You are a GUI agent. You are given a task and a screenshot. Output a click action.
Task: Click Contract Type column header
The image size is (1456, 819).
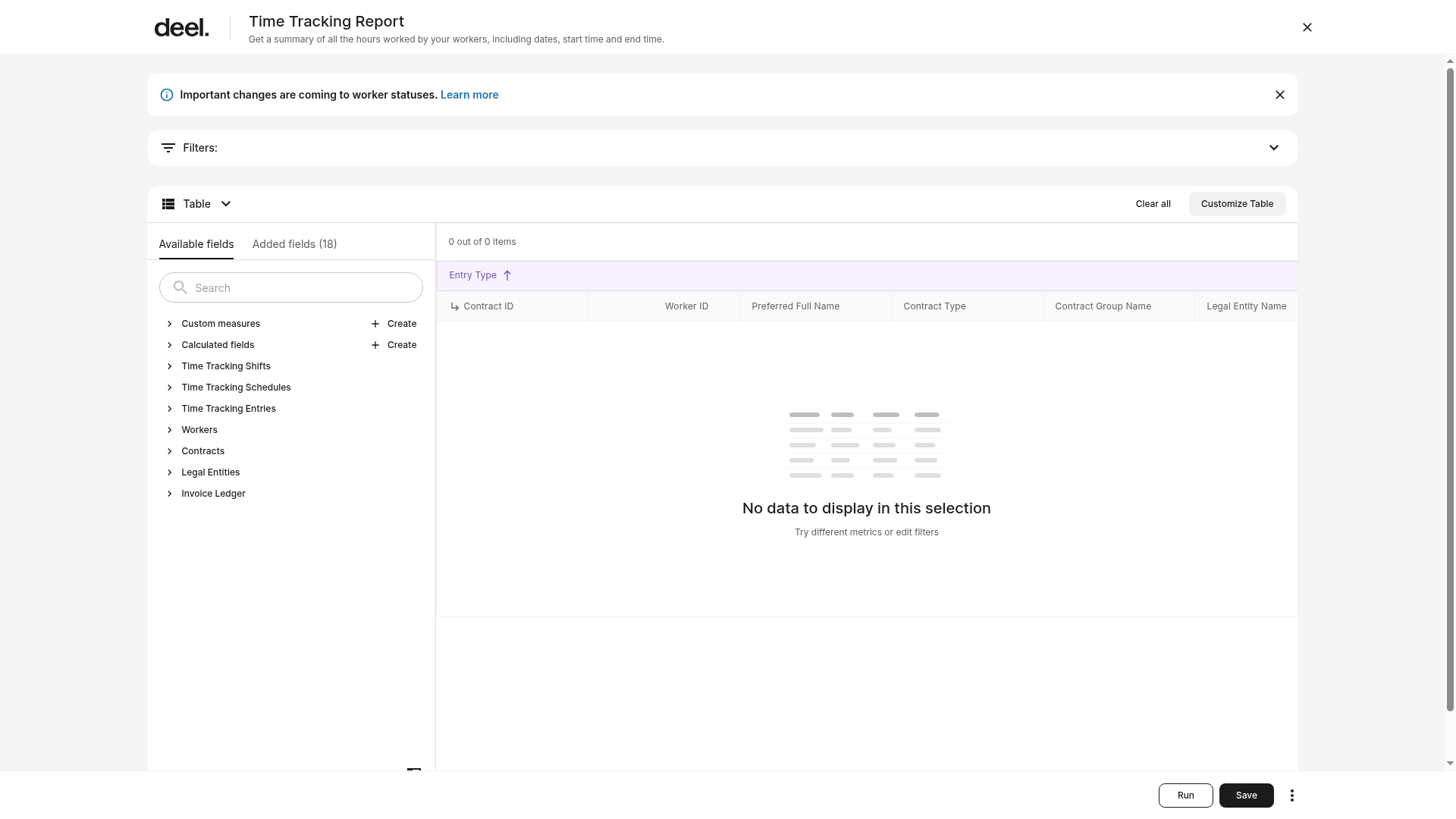[967, 306]
